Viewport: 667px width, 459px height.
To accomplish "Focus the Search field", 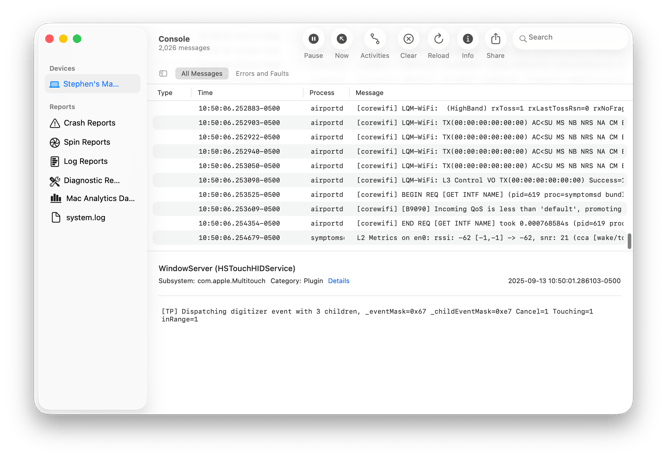I will tap(570, 37).
